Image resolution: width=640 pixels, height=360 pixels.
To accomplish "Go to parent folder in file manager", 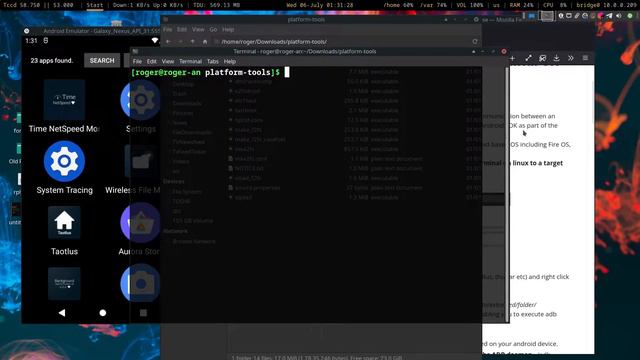I will pyautogui.click(x=193, y=42).
